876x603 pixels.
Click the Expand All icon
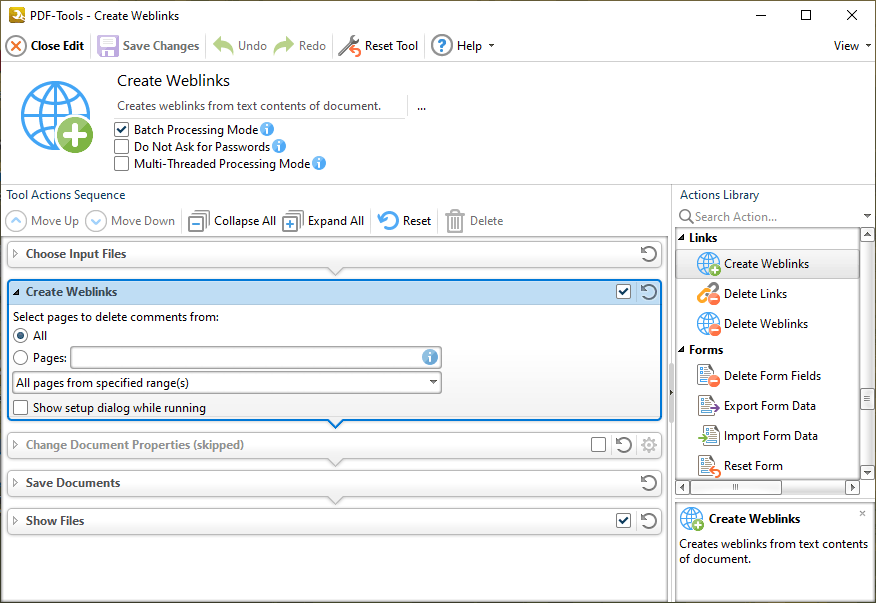coord(292,221)
